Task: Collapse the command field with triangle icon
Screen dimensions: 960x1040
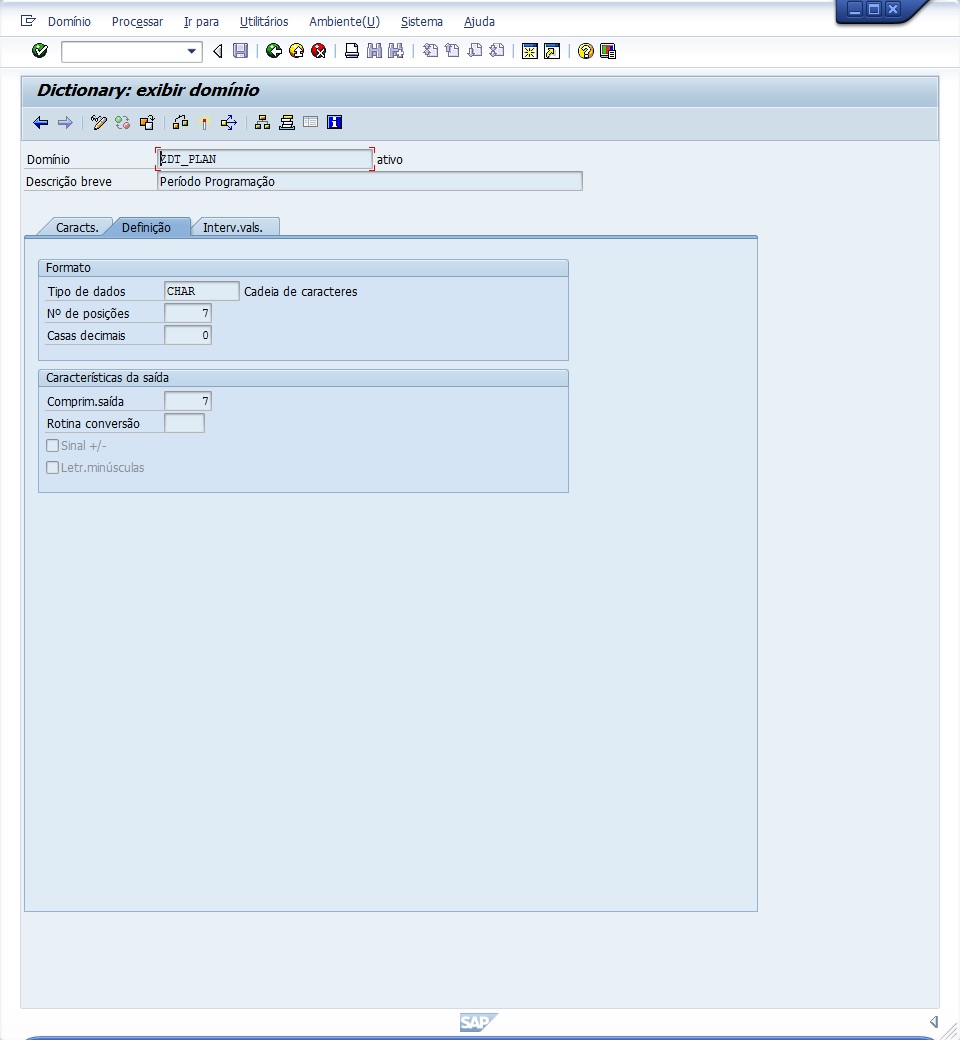Action: 218,51
